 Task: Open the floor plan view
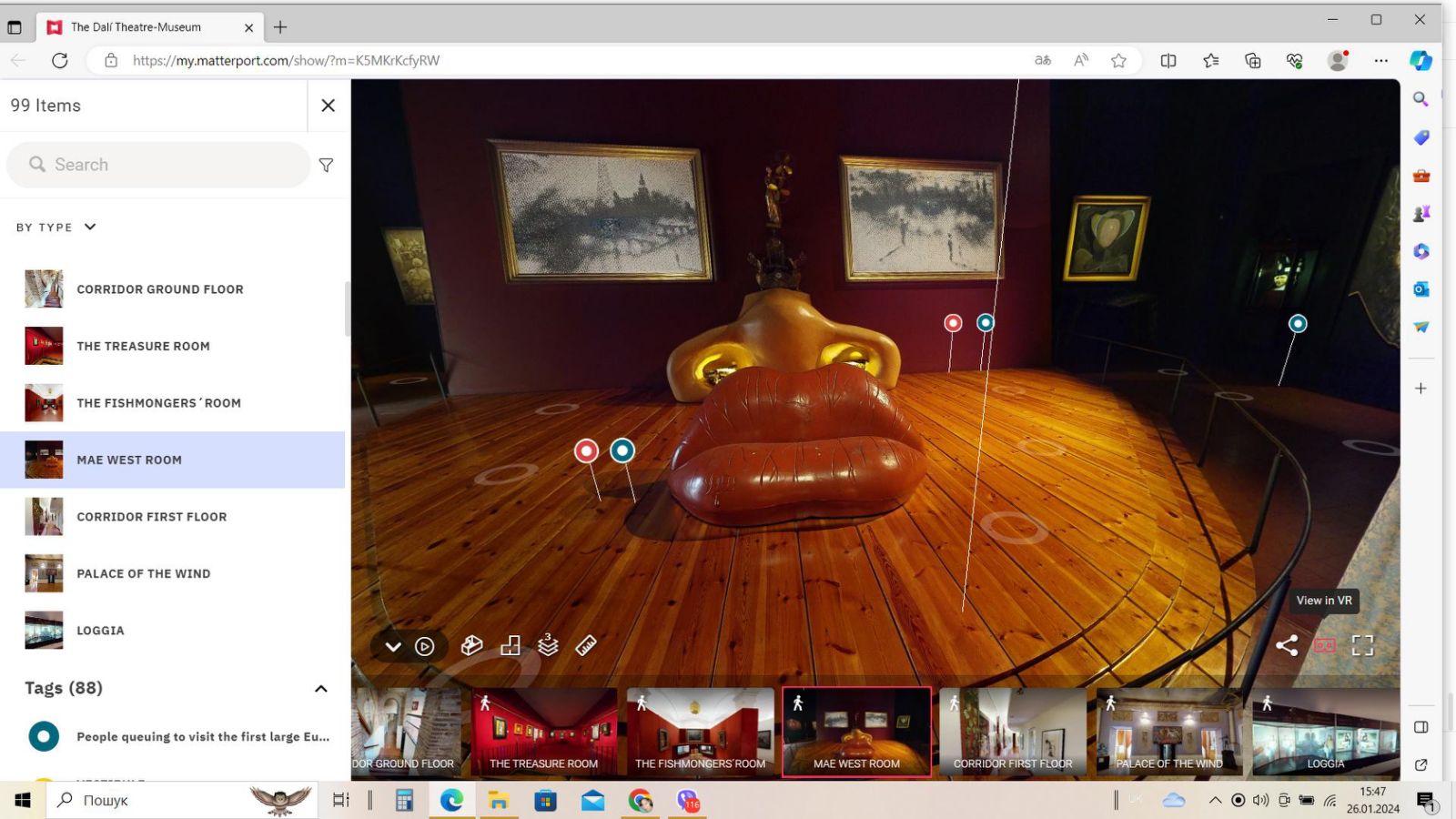[x=511, y=645]
